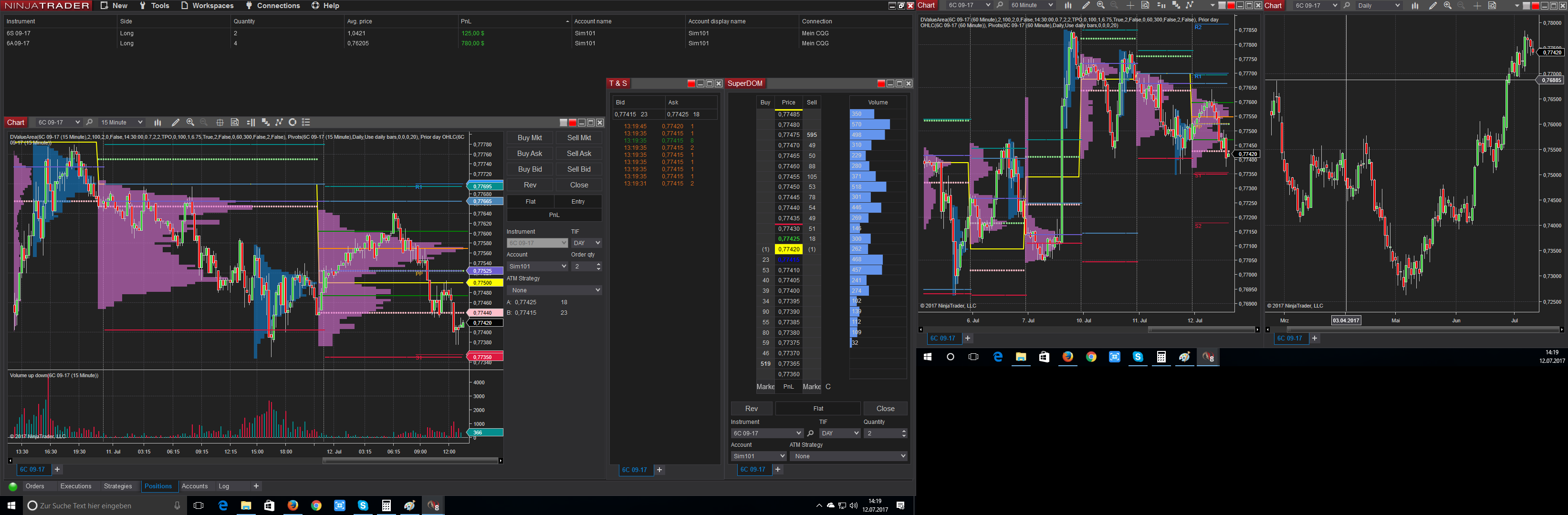1568x515 pixels.
Task: Open TIF DAY dropdown in Chart Trader
Action: point(586,243)
